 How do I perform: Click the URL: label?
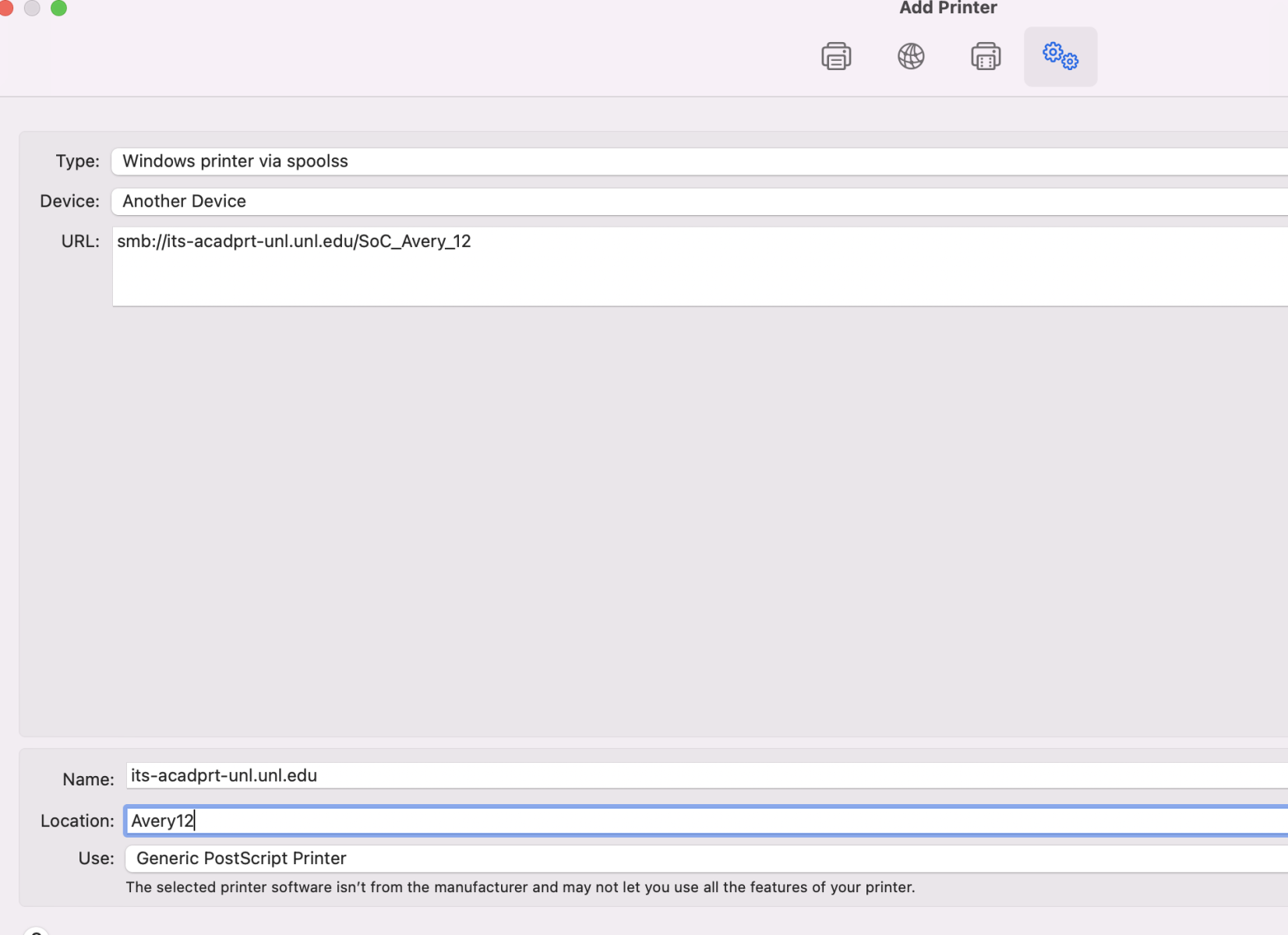[x=80, y=242]
